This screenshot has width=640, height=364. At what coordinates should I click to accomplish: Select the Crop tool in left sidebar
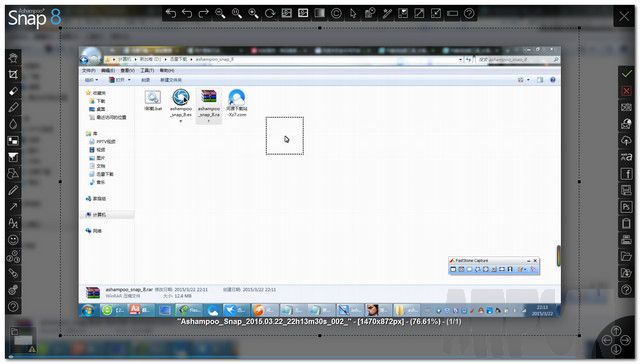pyautogui.click(x=13, y=74)
